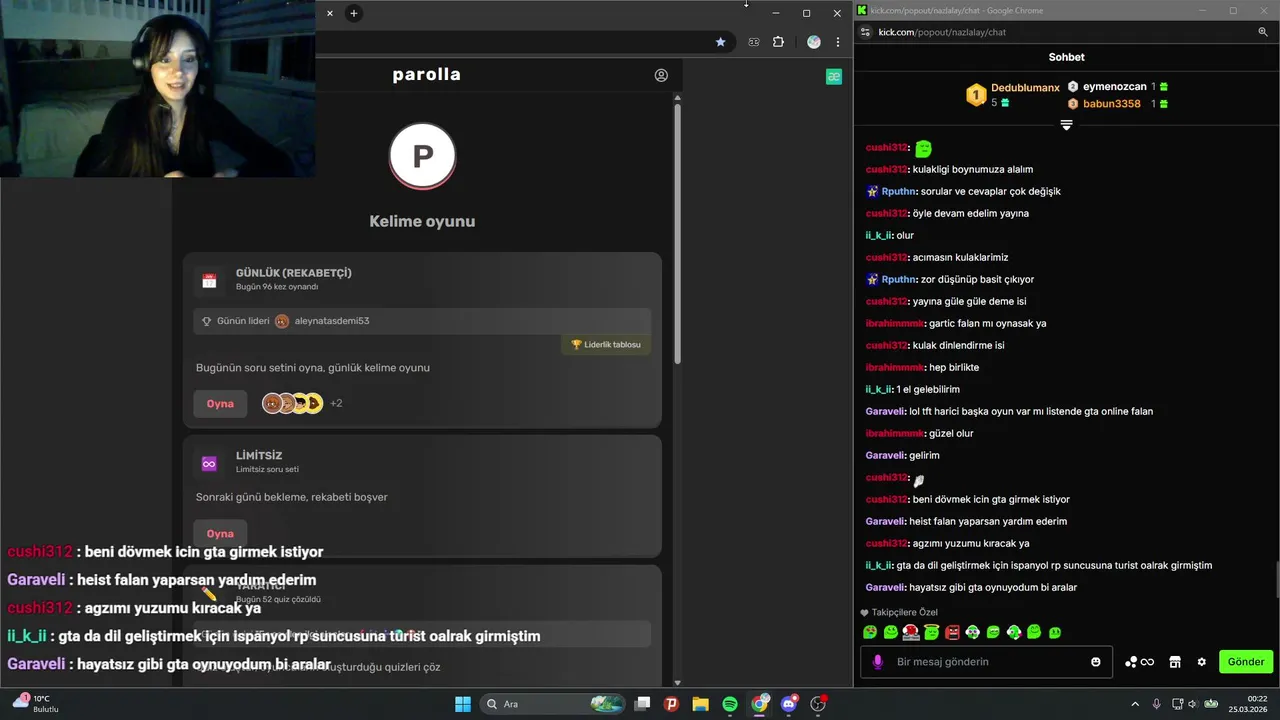This screenshot has height=720, width=1280.
Task: Open the Windows Start menu
Action: (x=463, y=704)
